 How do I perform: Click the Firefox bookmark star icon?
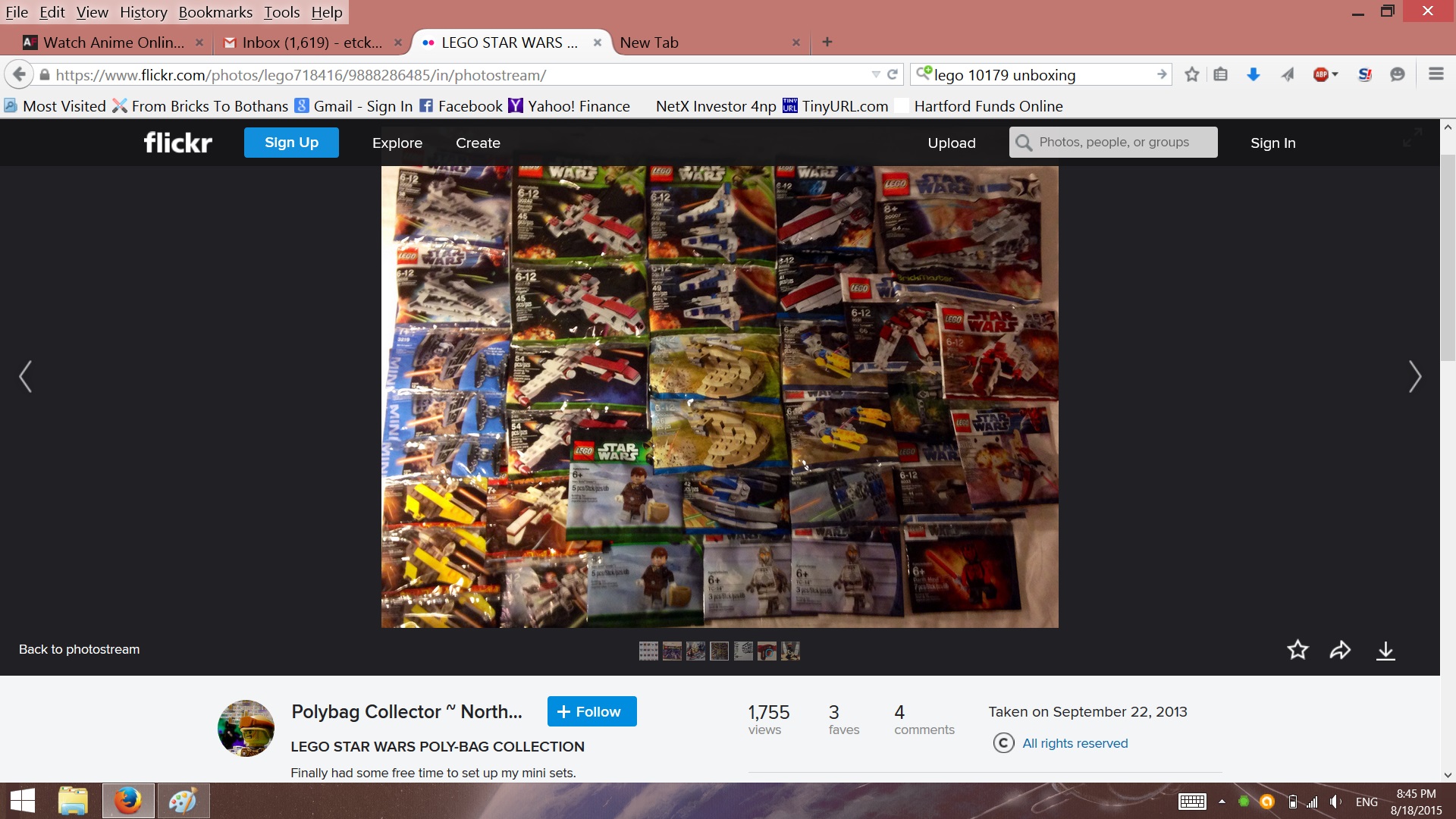(x=1192, y=74)
